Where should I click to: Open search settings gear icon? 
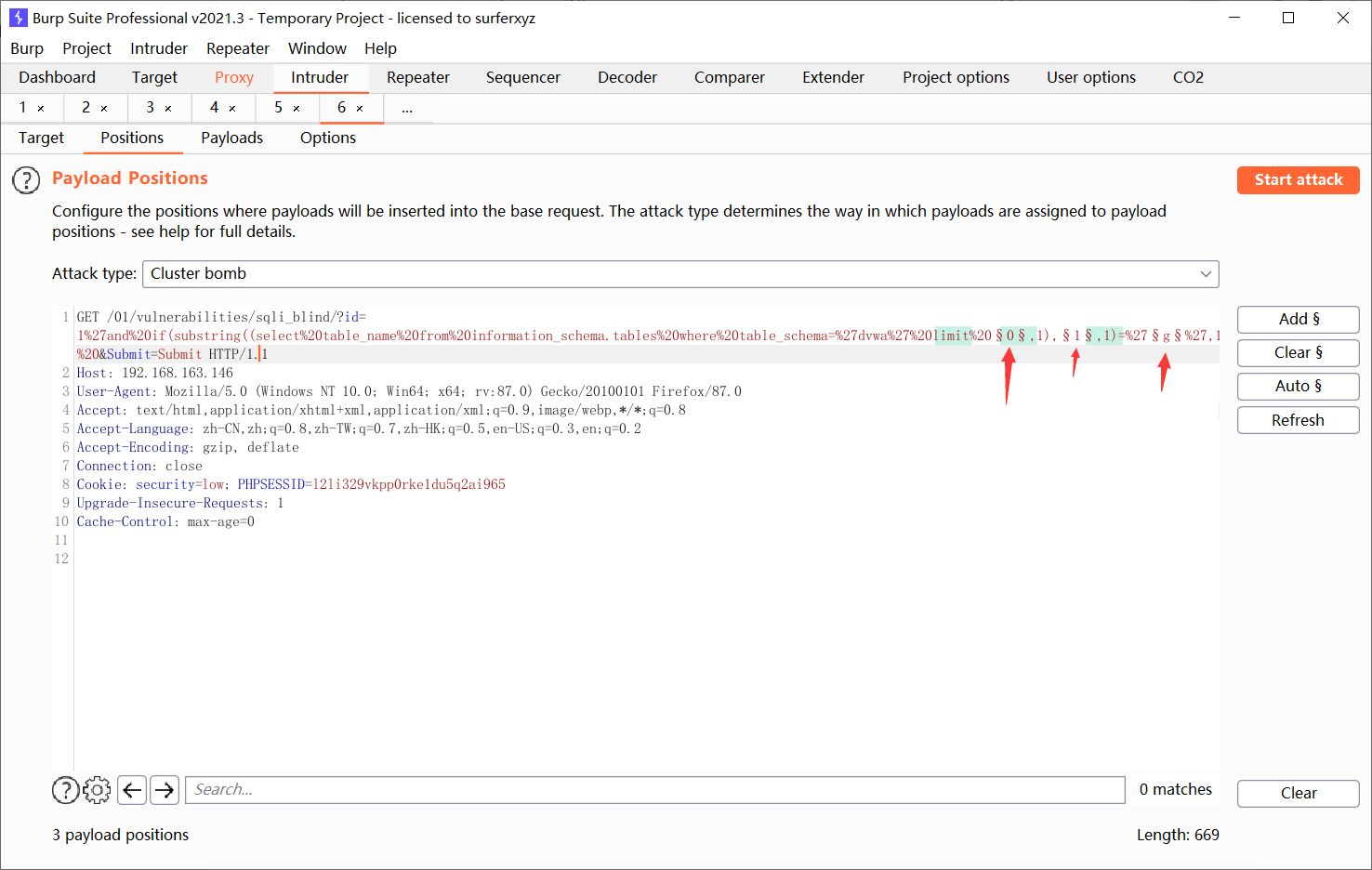click(x=97, y=790)
